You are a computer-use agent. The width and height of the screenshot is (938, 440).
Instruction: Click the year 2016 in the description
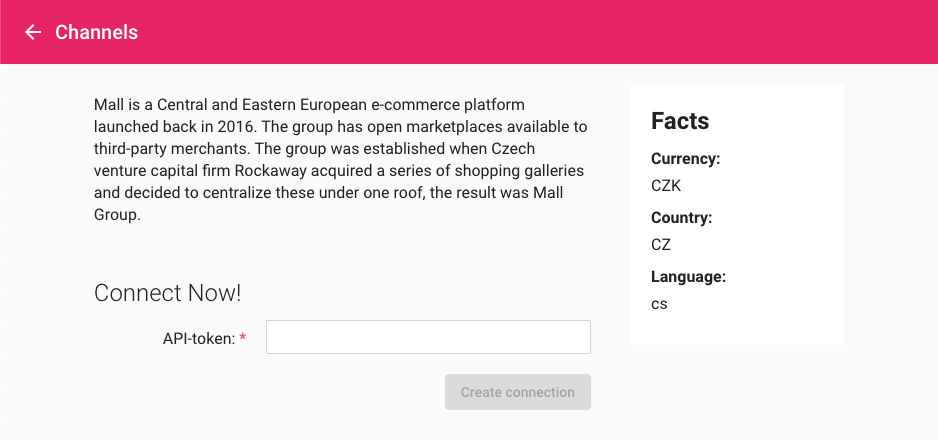pos(236,127)
